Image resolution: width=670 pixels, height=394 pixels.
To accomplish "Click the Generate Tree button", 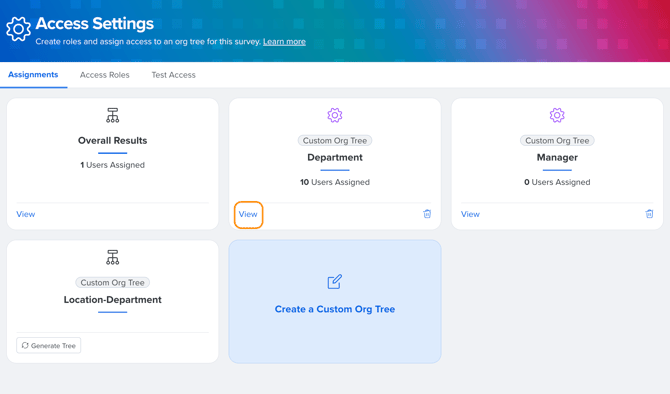I will 48,345.
